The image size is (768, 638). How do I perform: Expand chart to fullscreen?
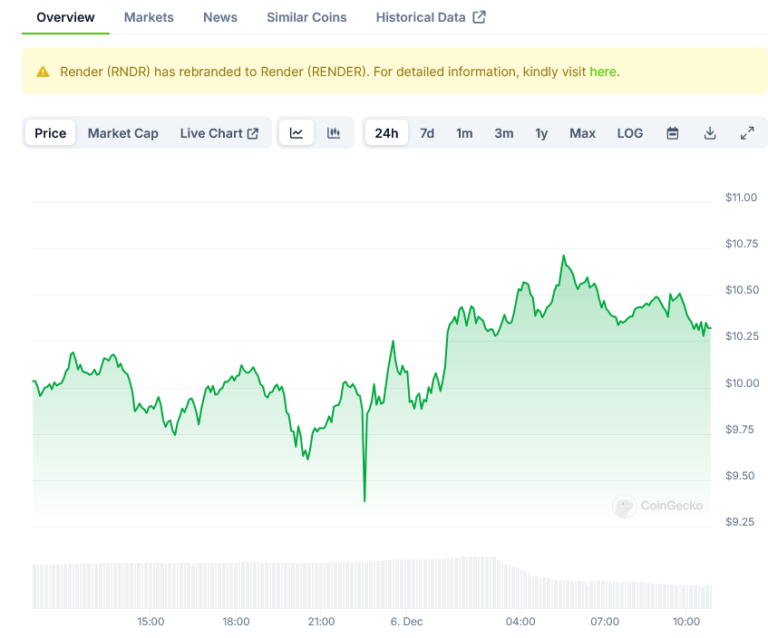[747, 133]
